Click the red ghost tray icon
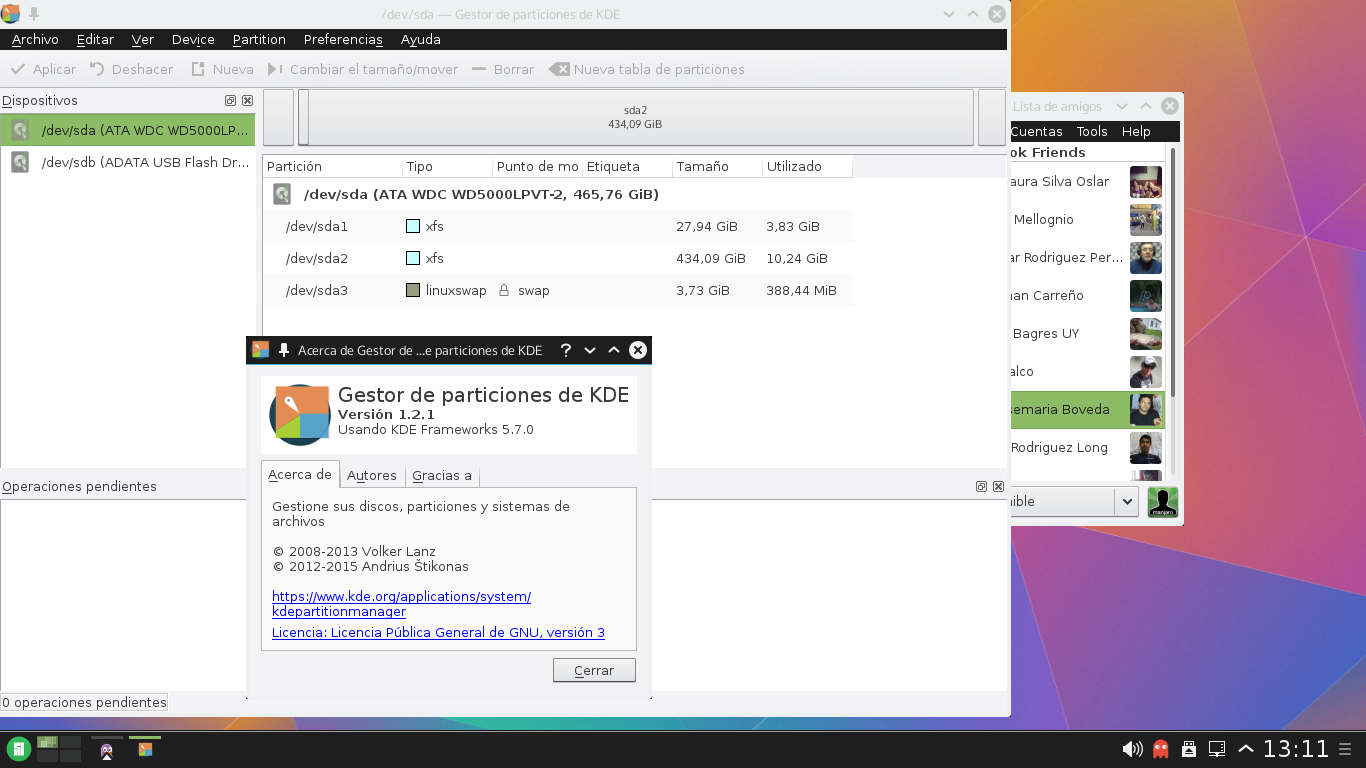This screenshot has height=768, width=1366. coord(1161,749)
